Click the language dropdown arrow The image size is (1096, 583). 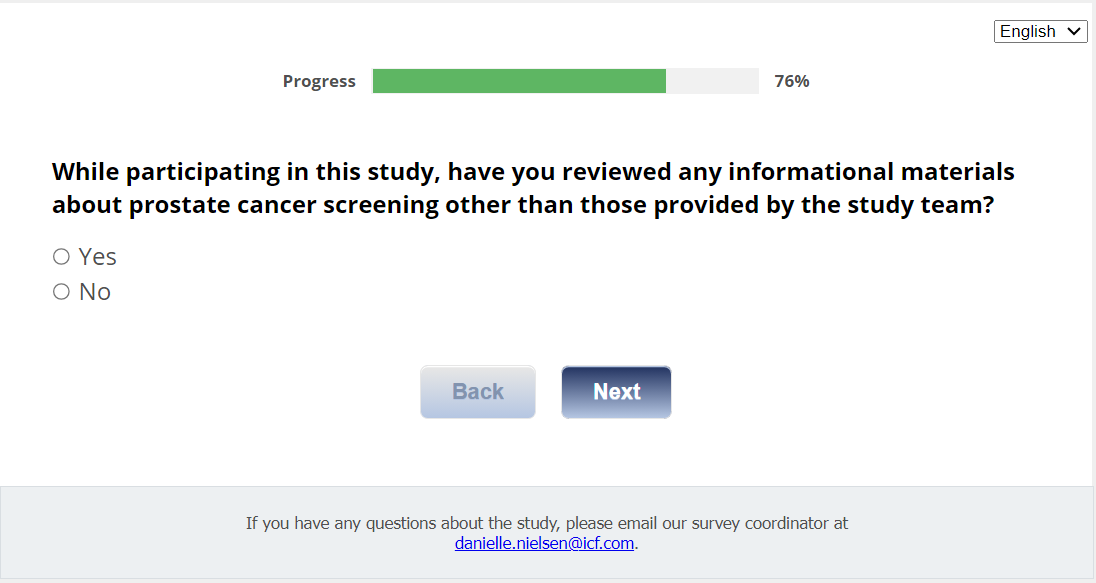[1075, 31]
